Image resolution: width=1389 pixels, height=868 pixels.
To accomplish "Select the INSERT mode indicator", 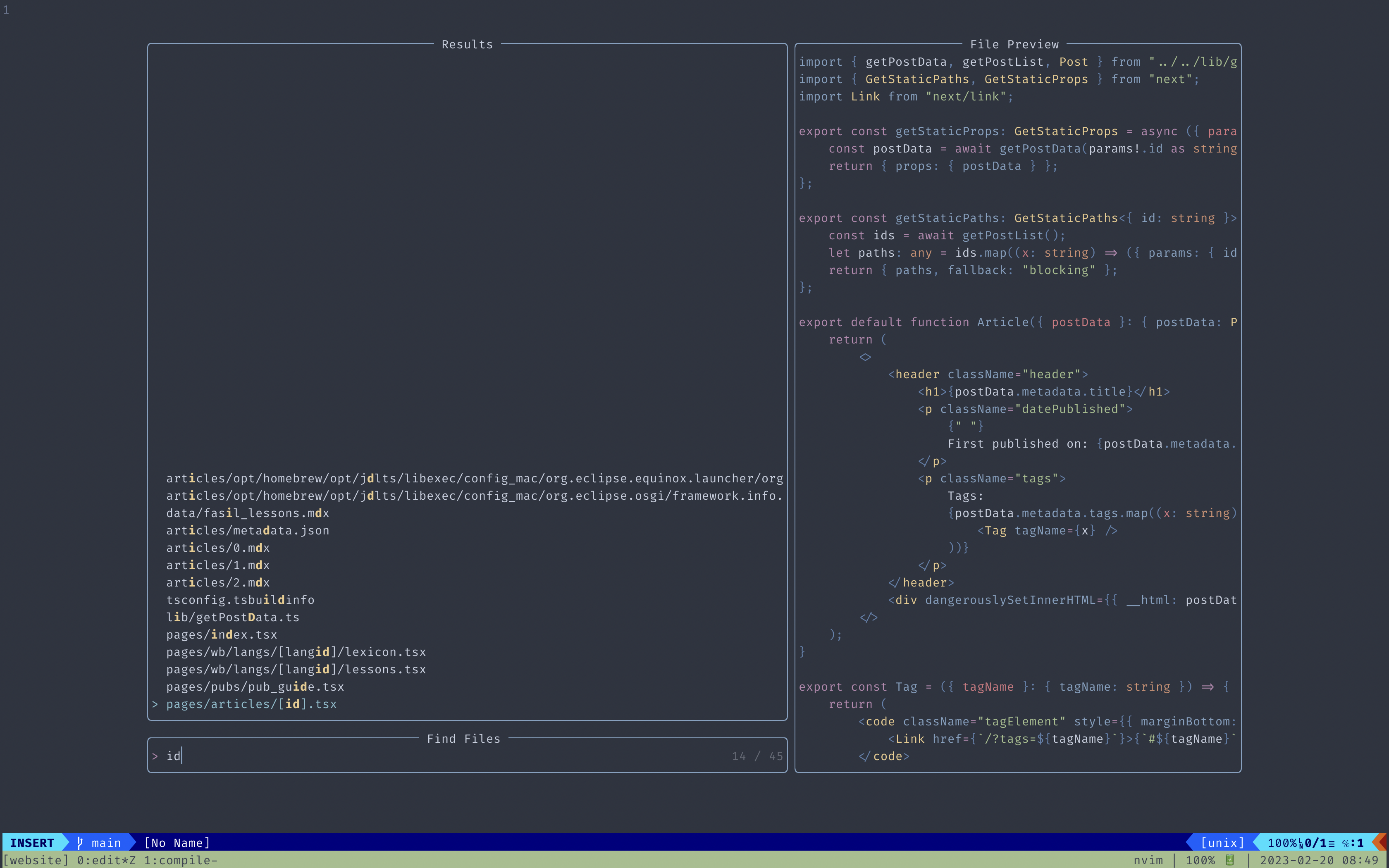I will click(x=32, y=843).
